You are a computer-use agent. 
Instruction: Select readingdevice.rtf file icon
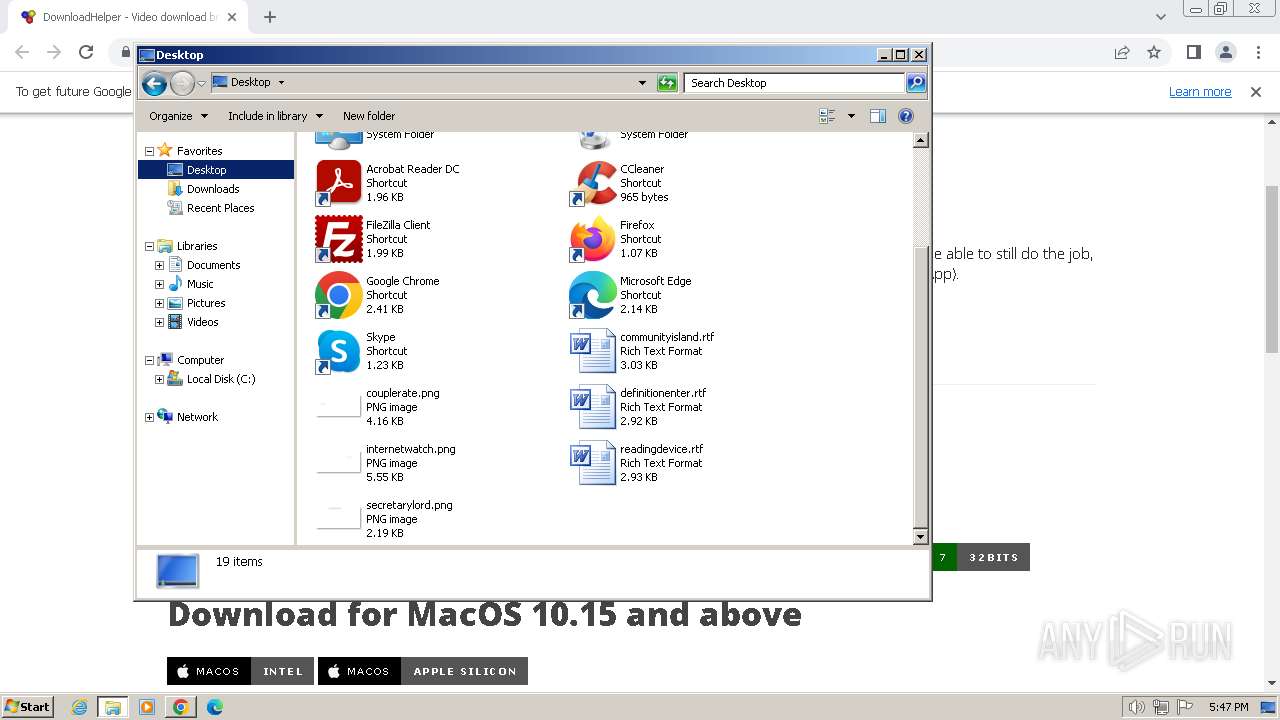(x=592, y=463)
